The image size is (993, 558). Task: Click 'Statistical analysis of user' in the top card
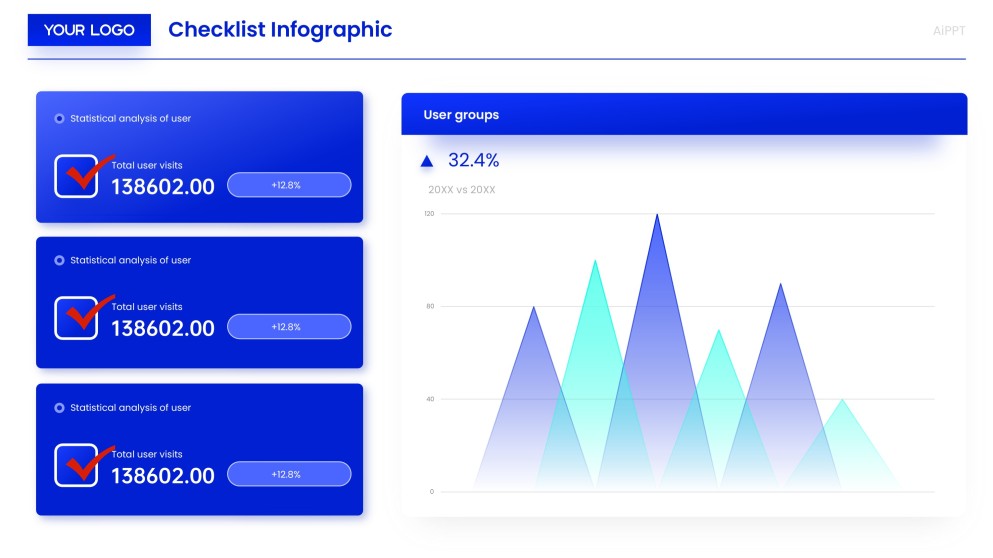point(130,118)
